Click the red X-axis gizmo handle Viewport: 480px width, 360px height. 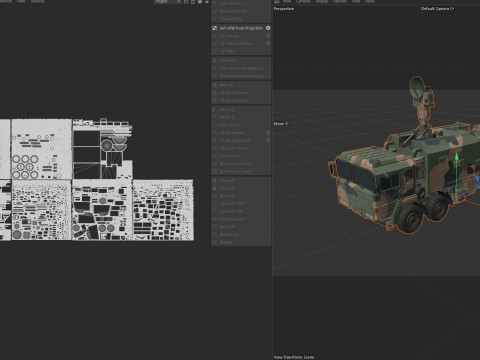pos(472,169)
